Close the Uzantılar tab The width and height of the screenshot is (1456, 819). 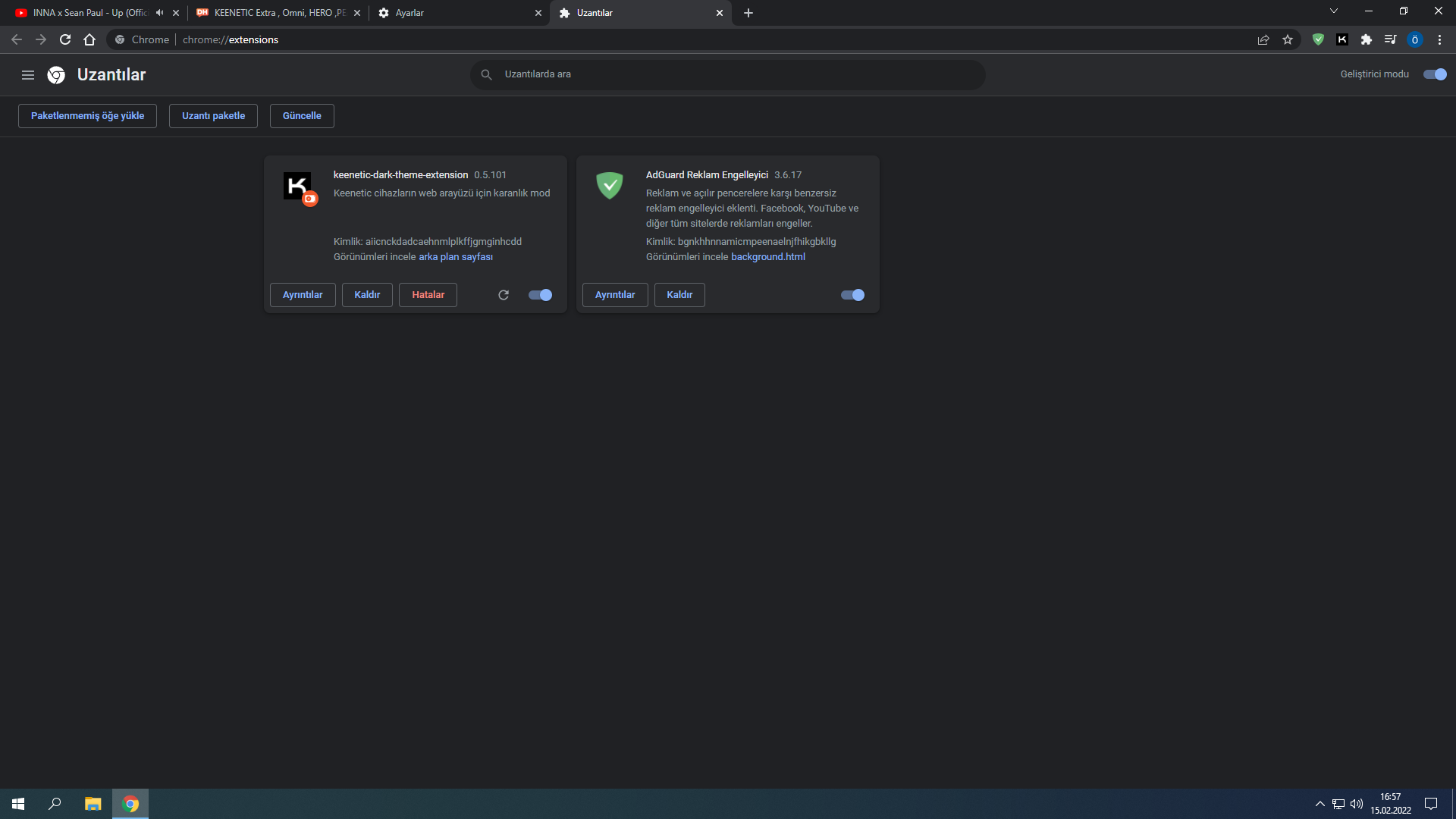tap(720, 13)
